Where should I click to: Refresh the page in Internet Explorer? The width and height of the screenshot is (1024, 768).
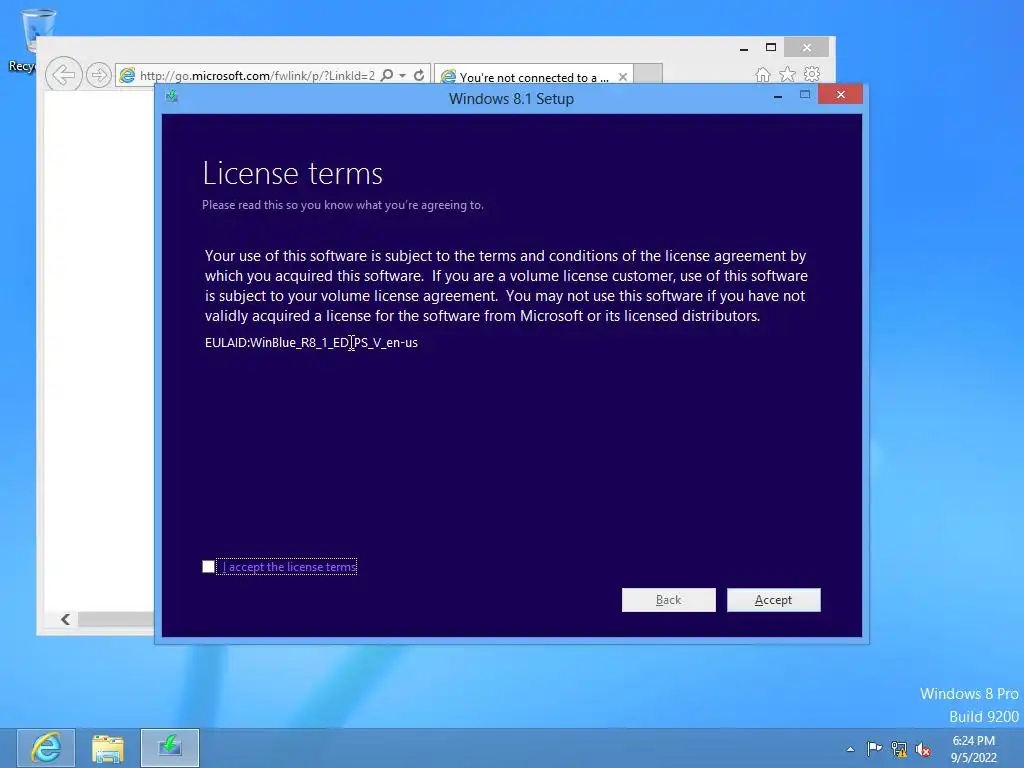pos(419,75)
